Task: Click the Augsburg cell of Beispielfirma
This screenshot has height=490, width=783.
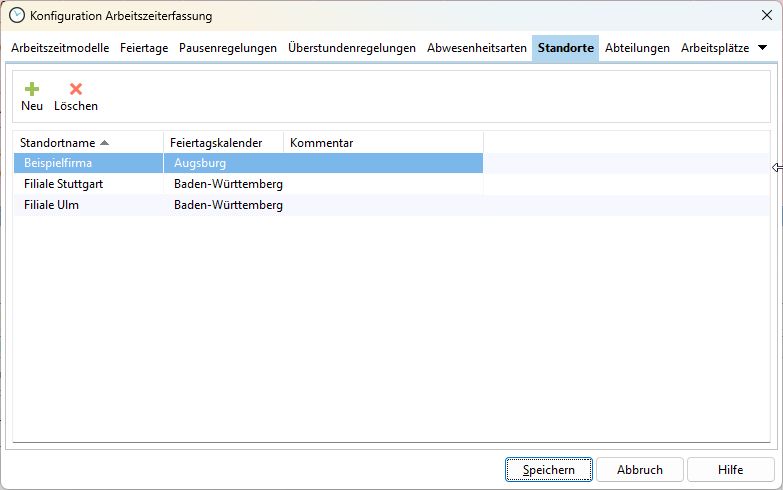Action: (x=200, y=163)
